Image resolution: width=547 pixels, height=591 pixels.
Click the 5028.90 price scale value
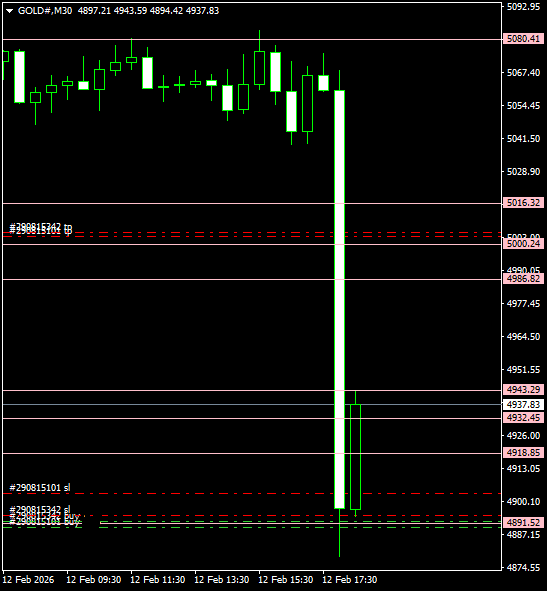click(x=523, y=171)
